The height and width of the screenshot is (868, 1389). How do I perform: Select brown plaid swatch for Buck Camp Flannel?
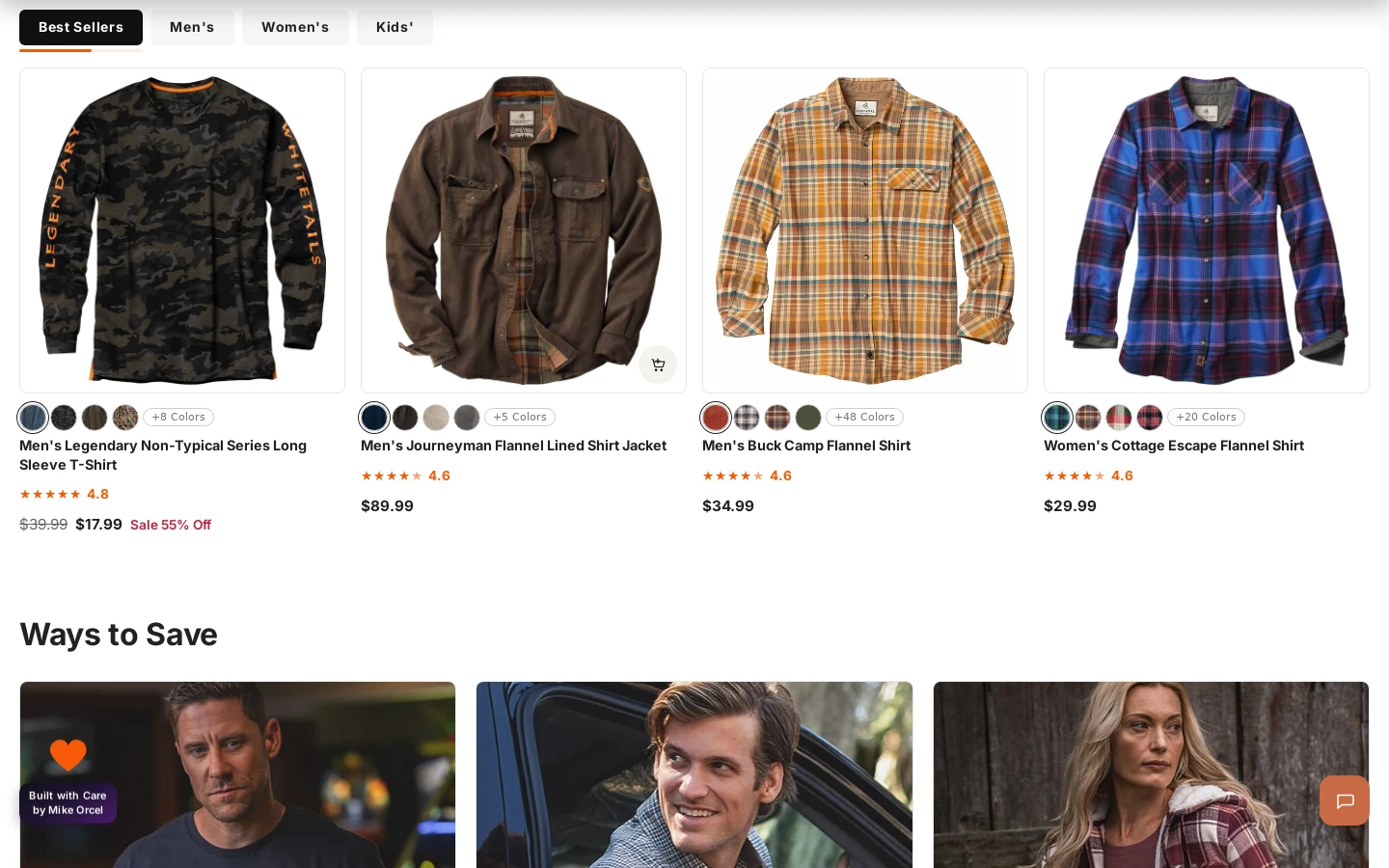777,418
